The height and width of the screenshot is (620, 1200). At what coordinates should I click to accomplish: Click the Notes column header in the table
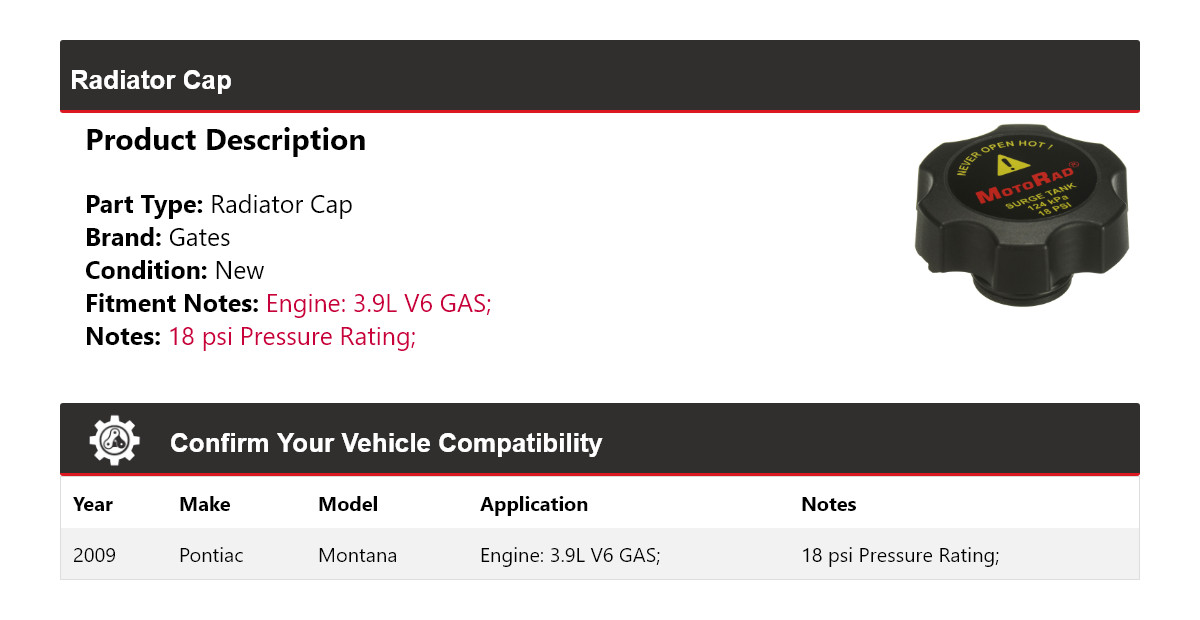pos(829,504)
